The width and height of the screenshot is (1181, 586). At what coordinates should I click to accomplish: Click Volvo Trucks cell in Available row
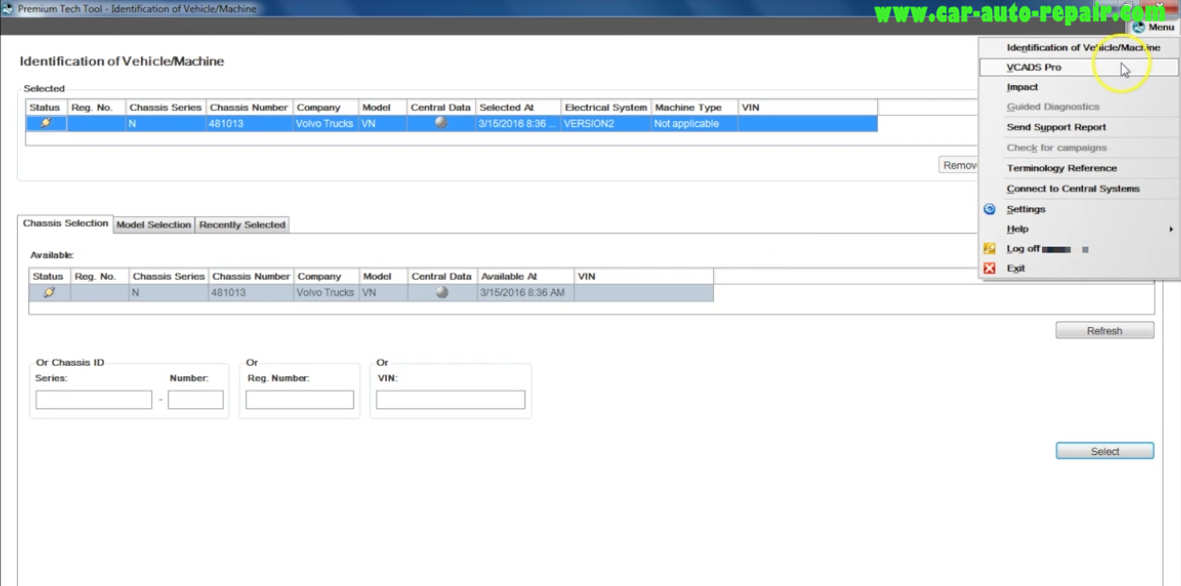[326, 292]
